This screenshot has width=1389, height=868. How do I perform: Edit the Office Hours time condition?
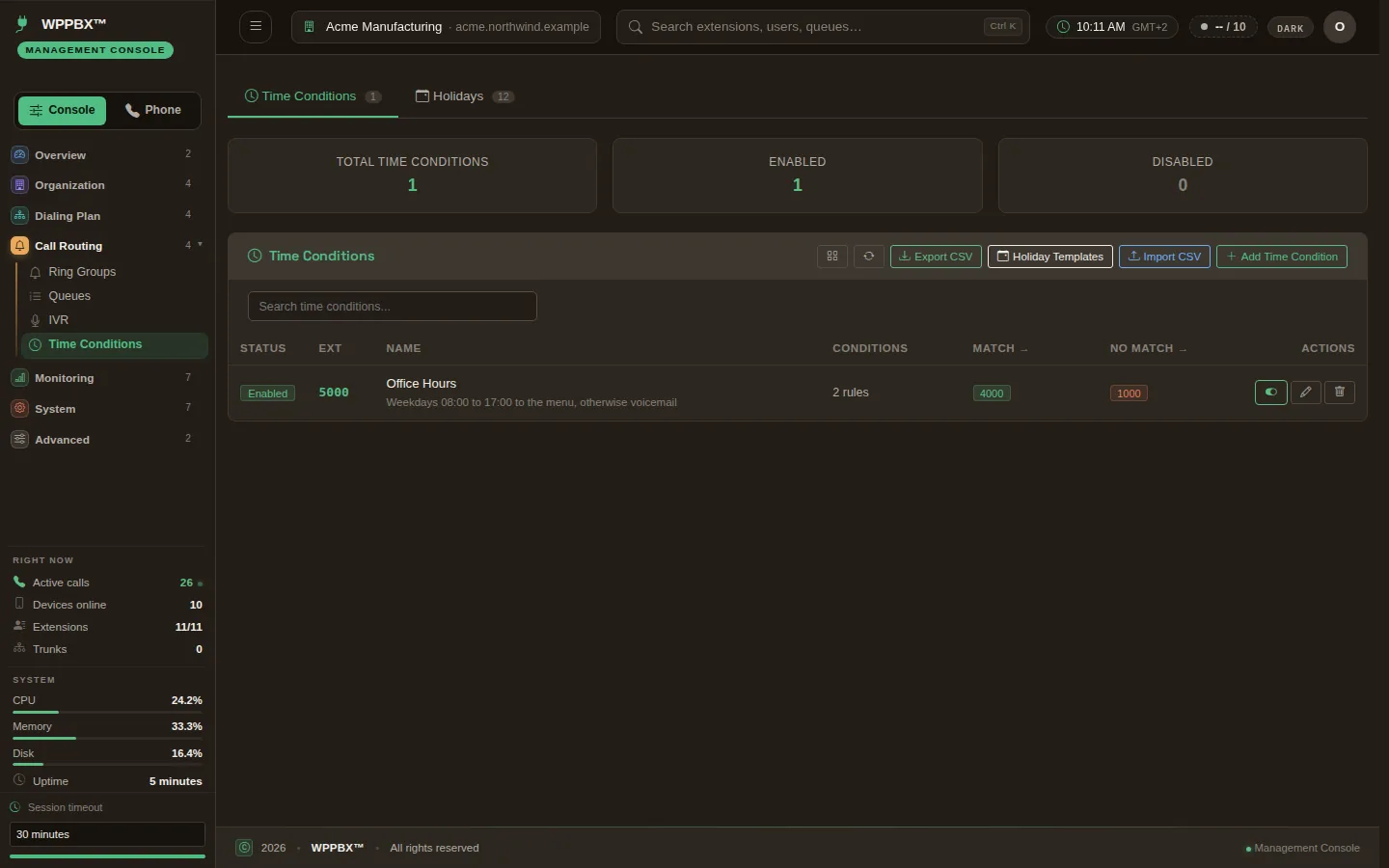pos(1305,393)
